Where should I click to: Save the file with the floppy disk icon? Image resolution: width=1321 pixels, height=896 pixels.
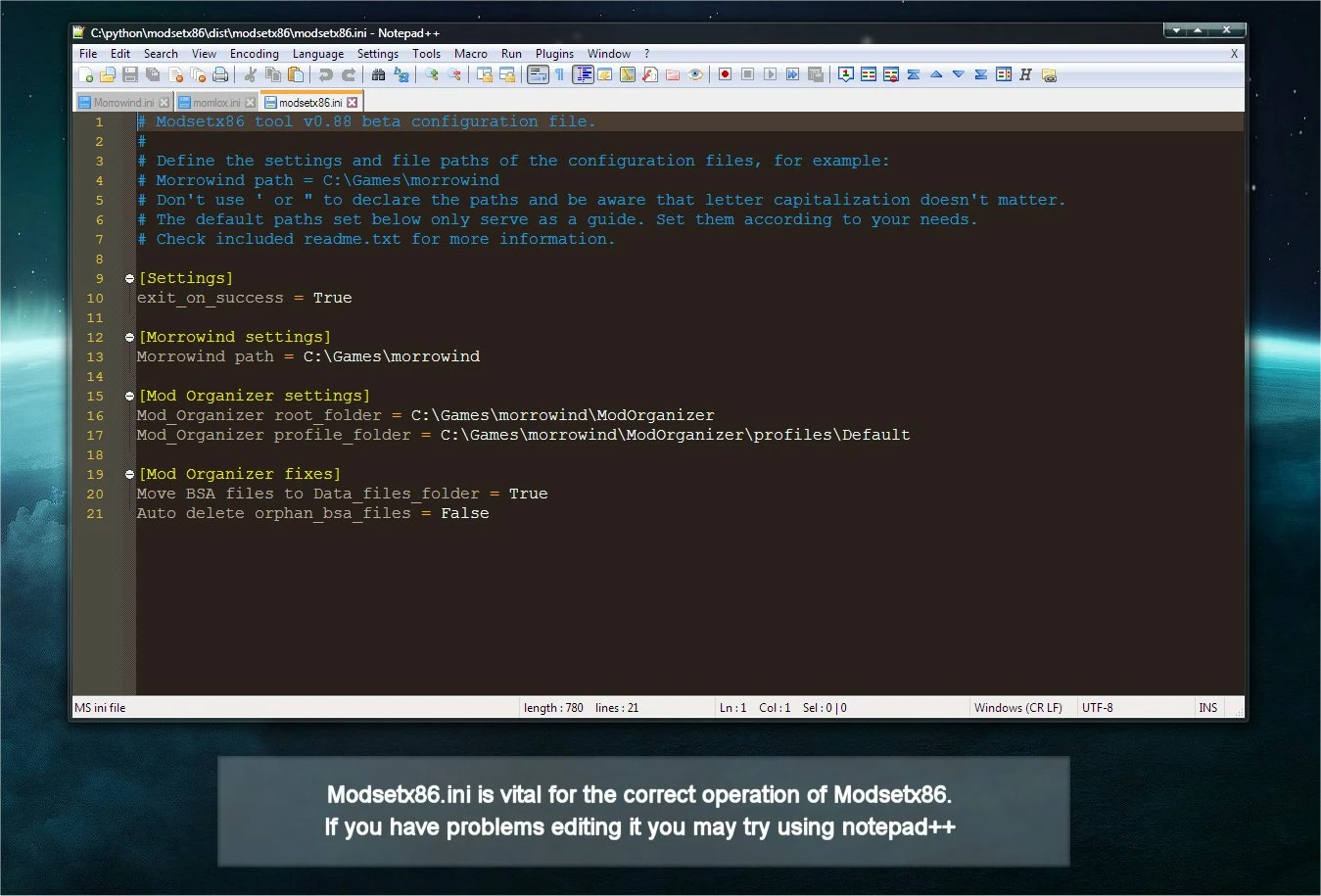tap(130, 74)
